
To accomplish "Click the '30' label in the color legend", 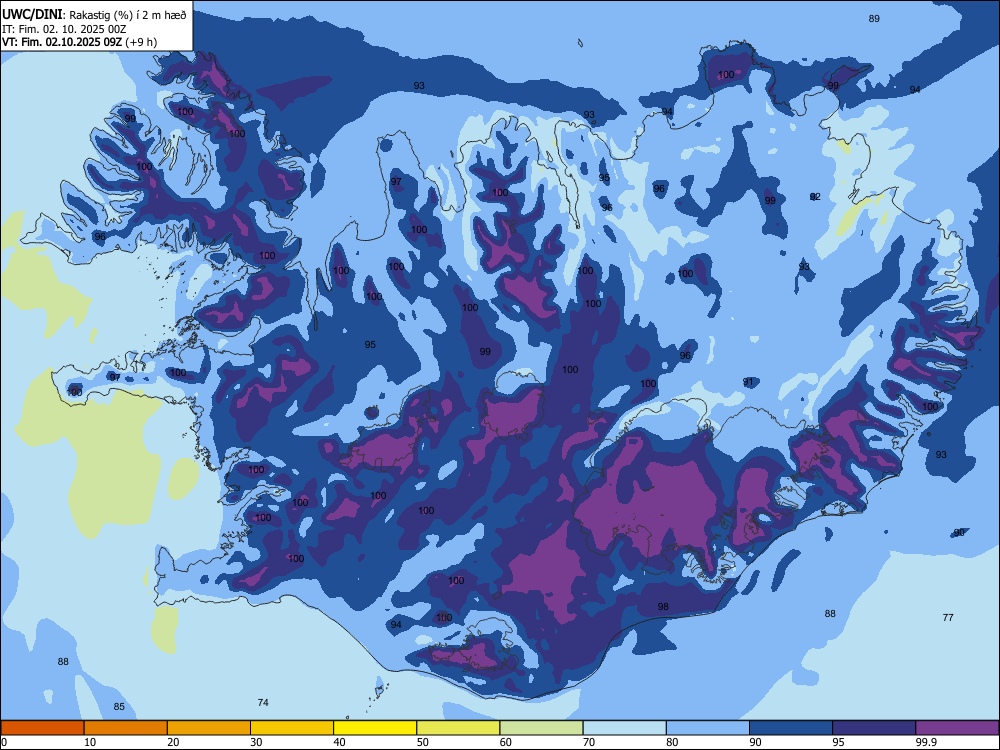I will tap(256, 742).
